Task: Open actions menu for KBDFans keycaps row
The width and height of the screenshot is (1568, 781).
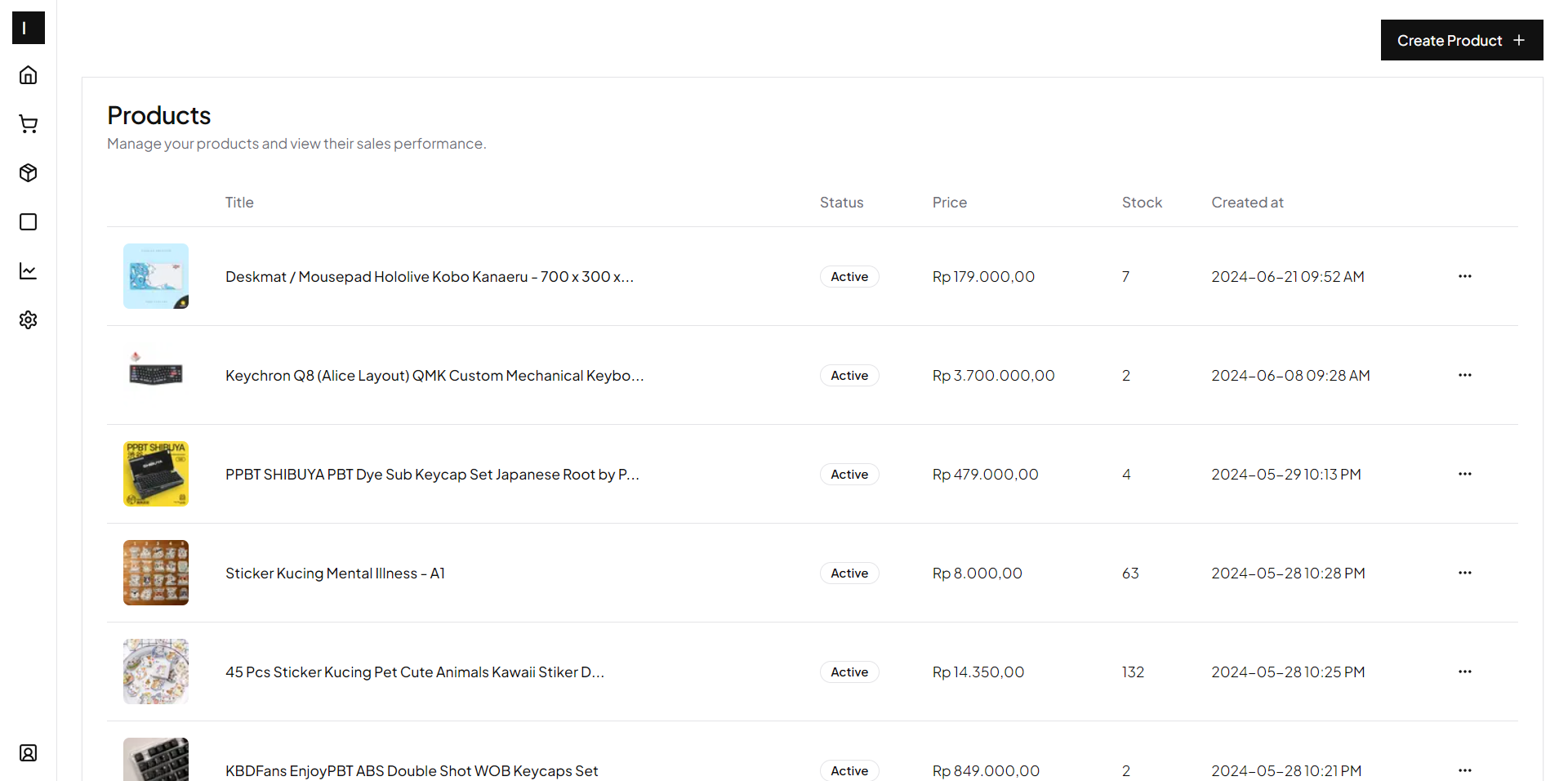Action: coord(1464,770)
